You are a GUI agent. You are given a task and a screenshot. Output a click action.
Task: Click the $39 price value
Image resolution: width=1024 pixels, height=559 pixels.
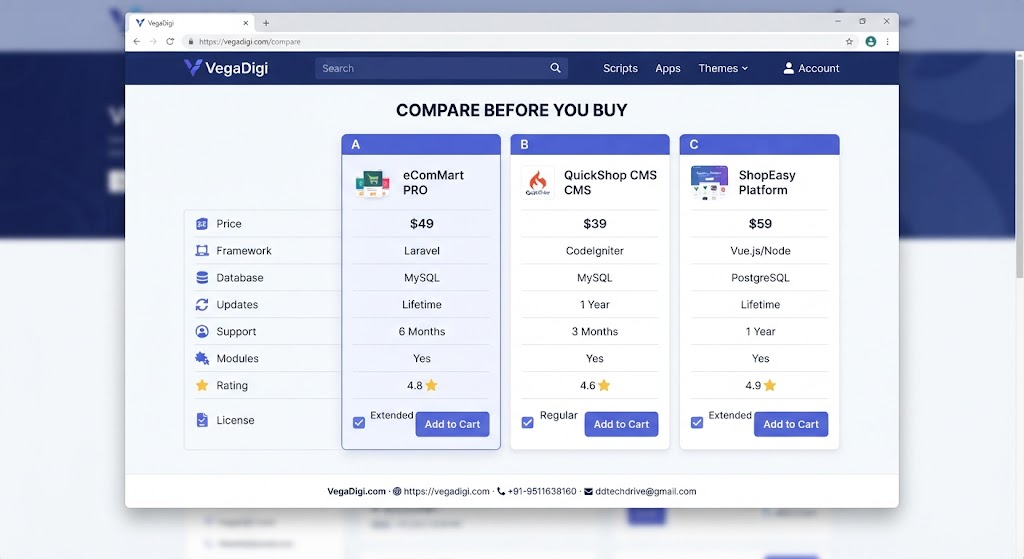coord(595,223)
